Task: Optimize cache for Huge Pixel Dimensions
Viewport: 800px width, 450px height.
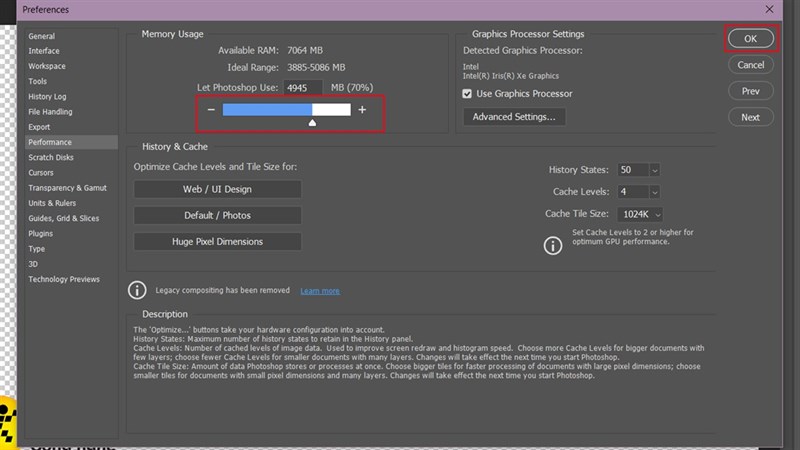Action: tap(217, 242)
